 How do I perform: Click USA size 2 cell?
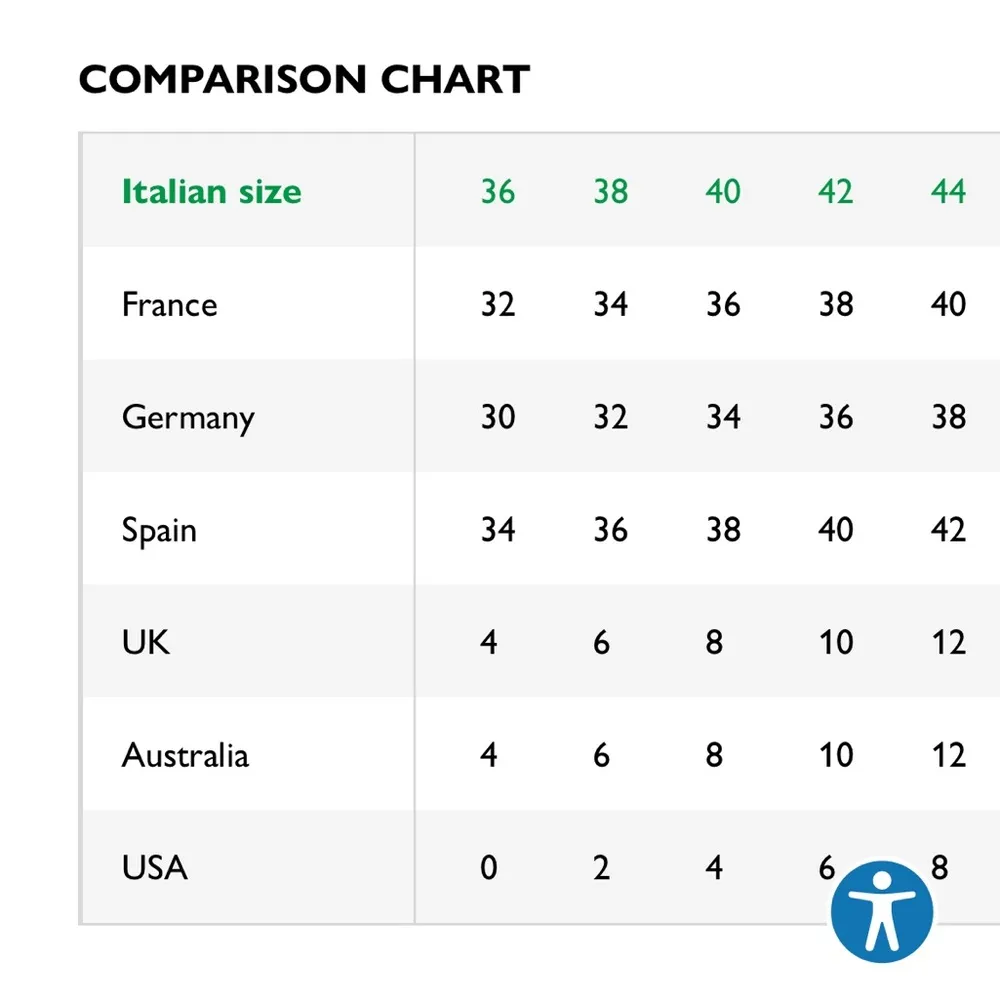tap(601, 868)
